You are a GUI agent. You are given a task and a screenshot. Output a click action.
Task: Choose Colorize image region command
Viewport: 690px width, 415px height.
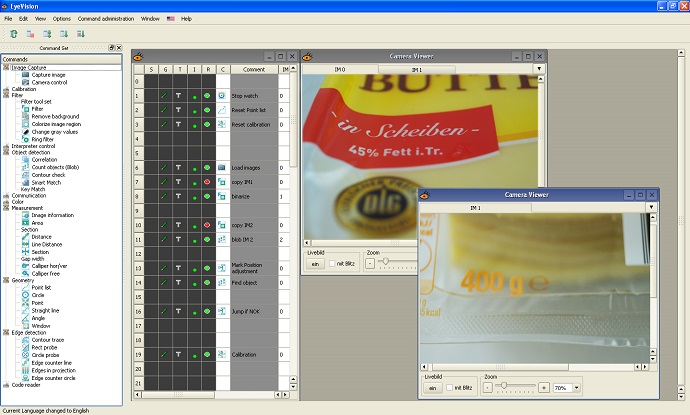click(x=56, y=124)
